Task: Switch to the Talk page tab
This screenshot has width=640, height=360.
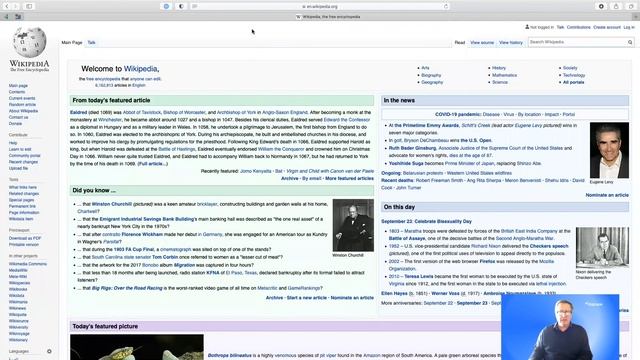Action: [91, 42]
